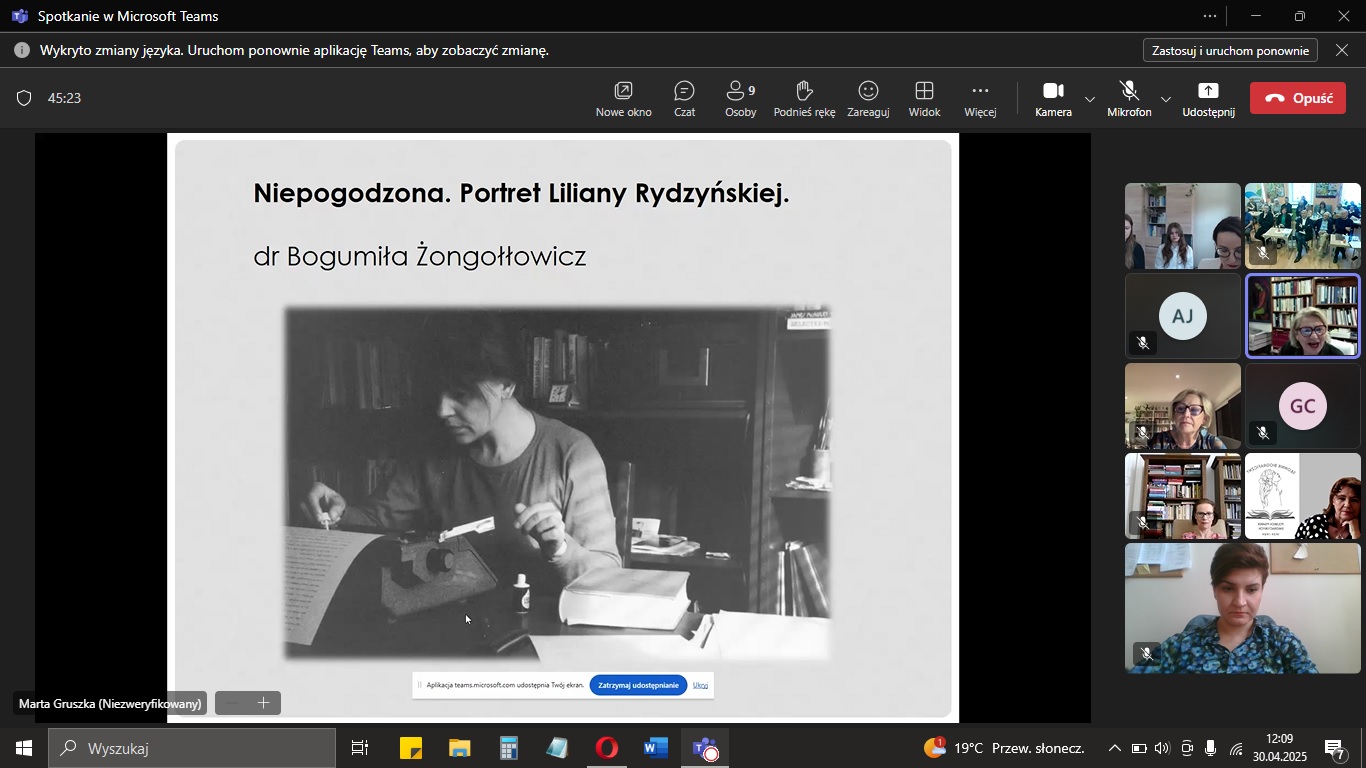Viewport: 1366px width, 768px height.
Task: Open Word from the Windows taskbar
Action: click(x=656, y=748)
